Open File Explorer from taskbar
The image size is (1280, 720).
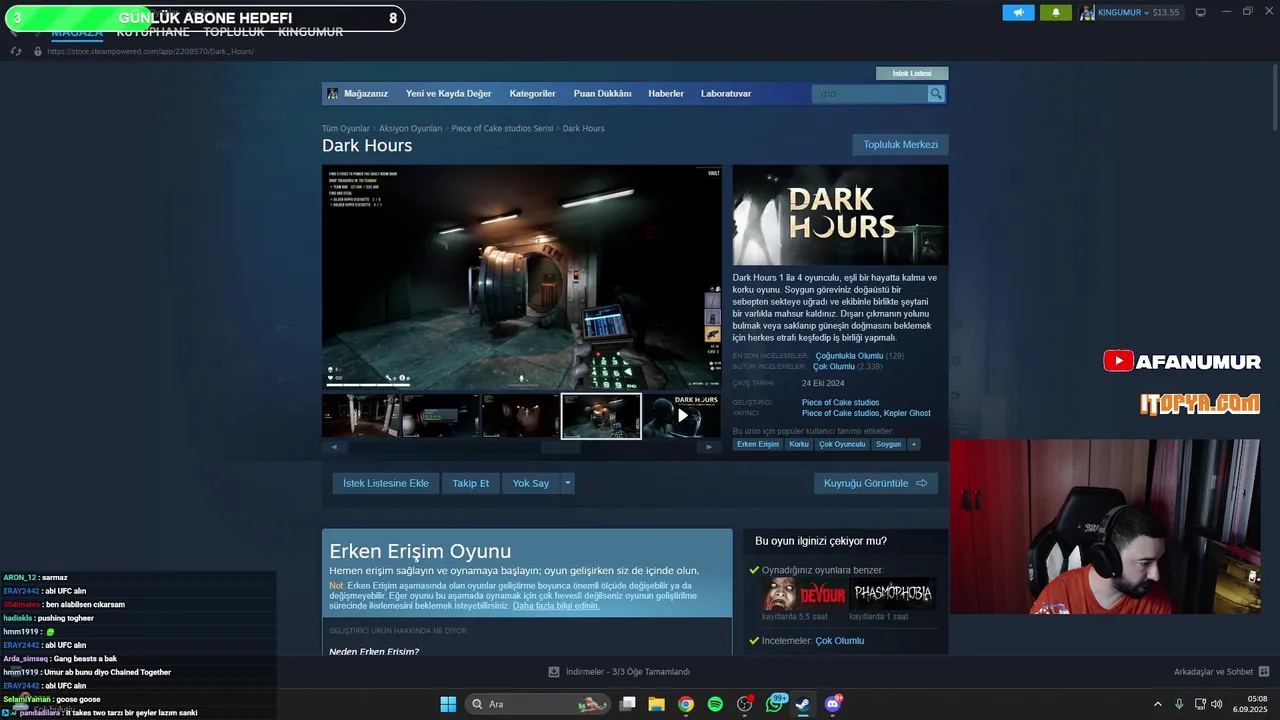[656, 704]
